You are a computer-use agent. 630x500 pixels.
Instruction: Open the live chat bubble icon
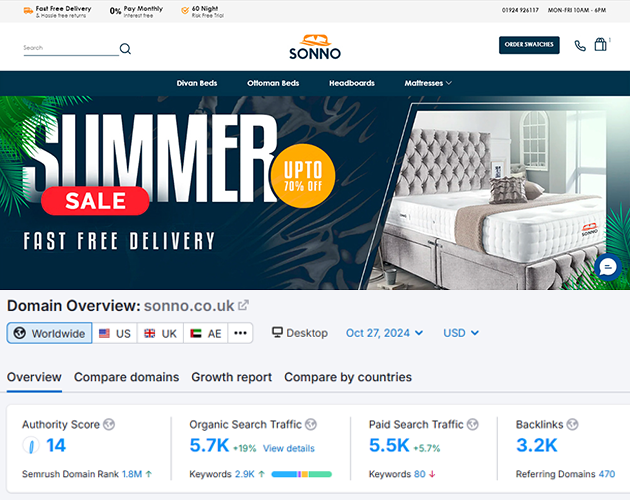point(608,267)
